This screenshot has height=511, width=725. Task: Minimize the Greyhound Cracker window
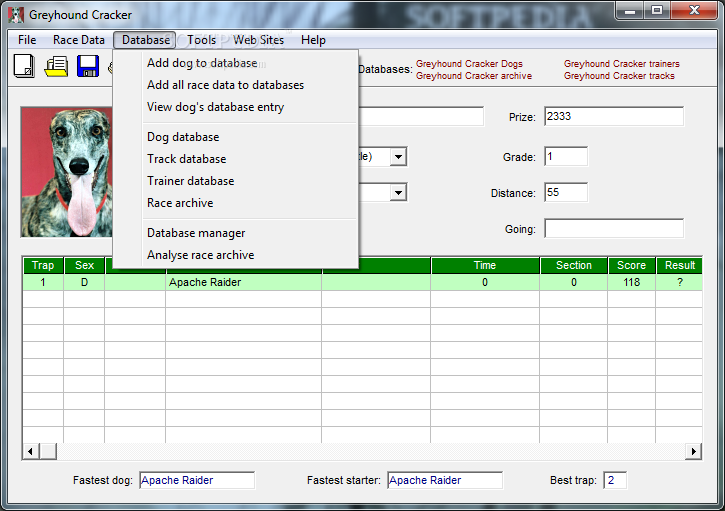pyautogui.click(x=630, y=11)
